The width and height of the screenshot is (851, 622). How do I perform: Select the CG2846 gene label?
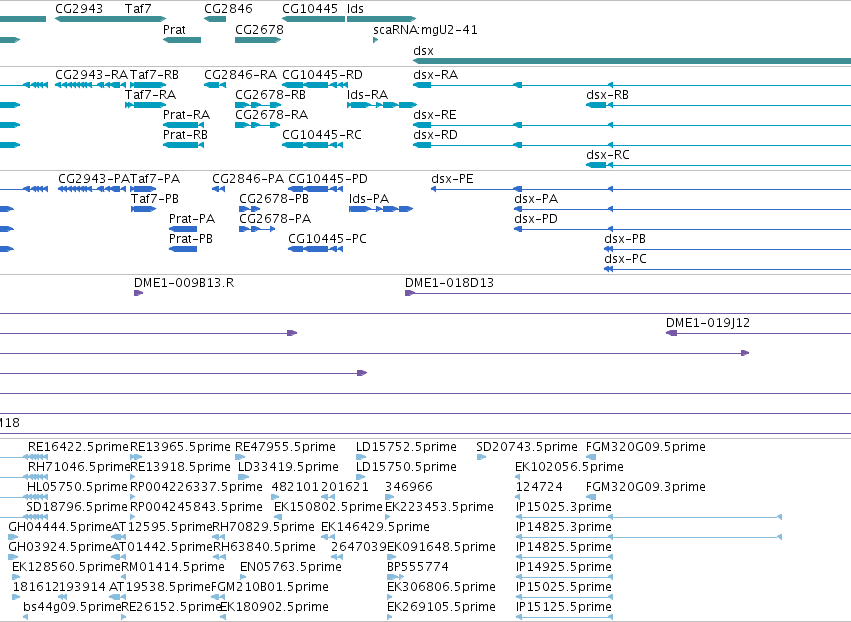point(228,9)
